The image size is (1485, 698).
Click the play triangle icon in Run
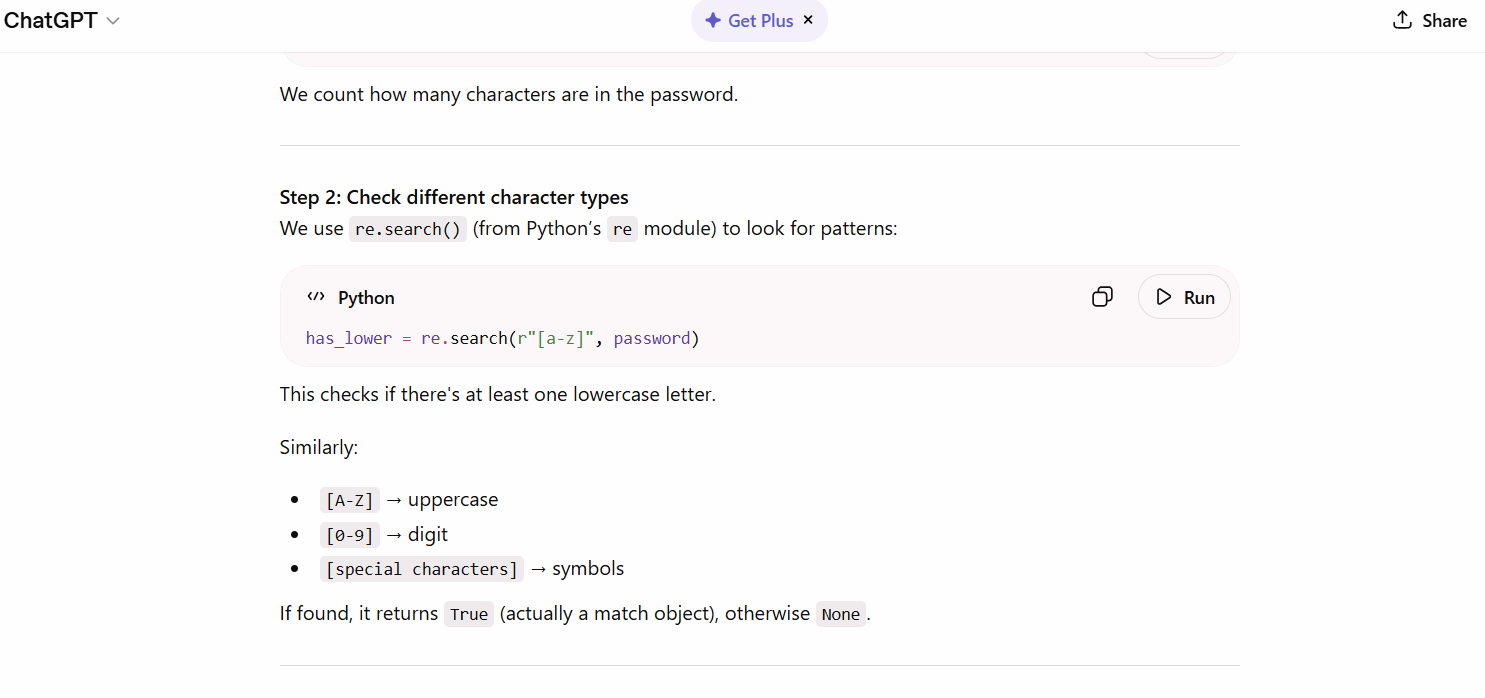click(1163, 297)
